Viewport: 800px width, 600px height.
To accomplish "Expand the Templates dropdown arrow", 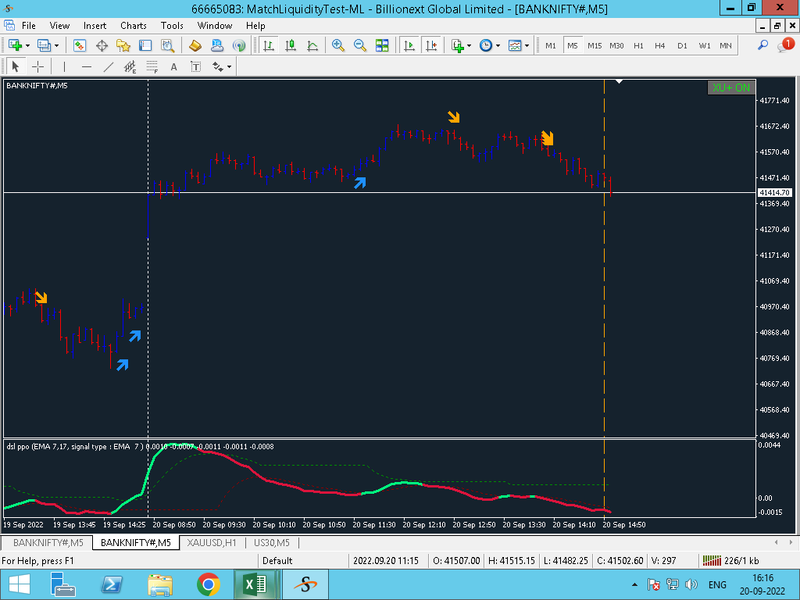I will [x=527, y=45].
